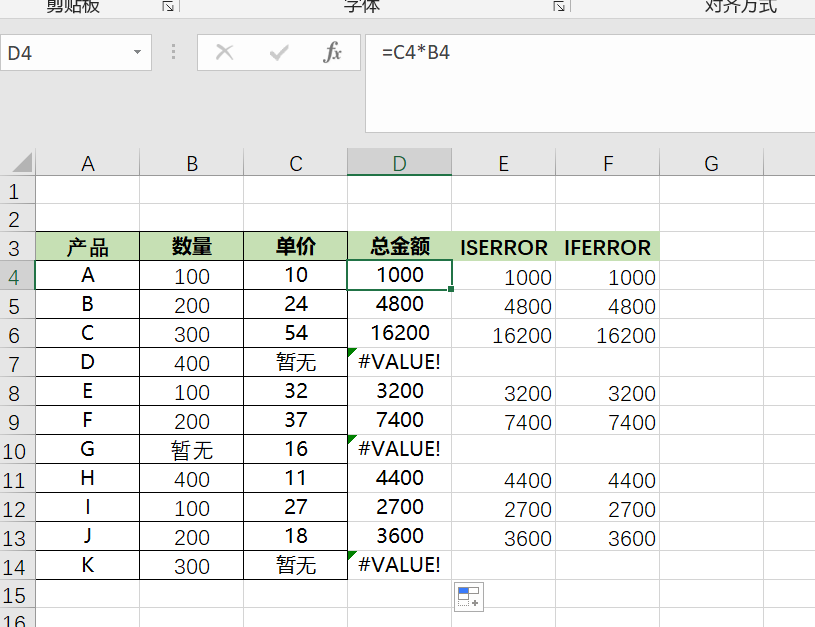This screenshot has height=627, width=815.
Task: Click 暂无 in unit price row 7
Action: click(x=296, y=362)
